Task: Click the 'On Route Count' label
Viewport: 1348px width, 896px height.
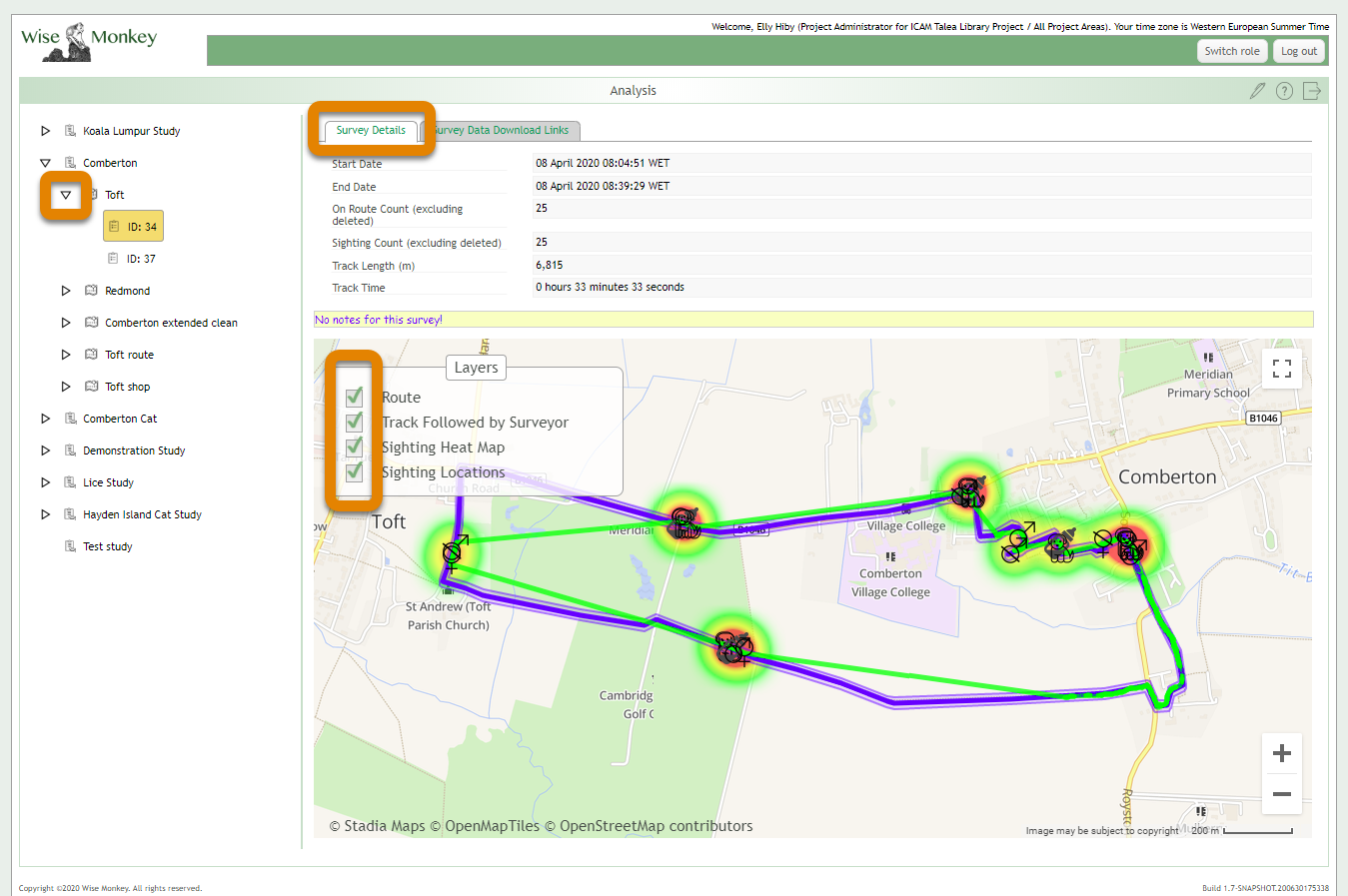Action: click(x=398, y=215)
